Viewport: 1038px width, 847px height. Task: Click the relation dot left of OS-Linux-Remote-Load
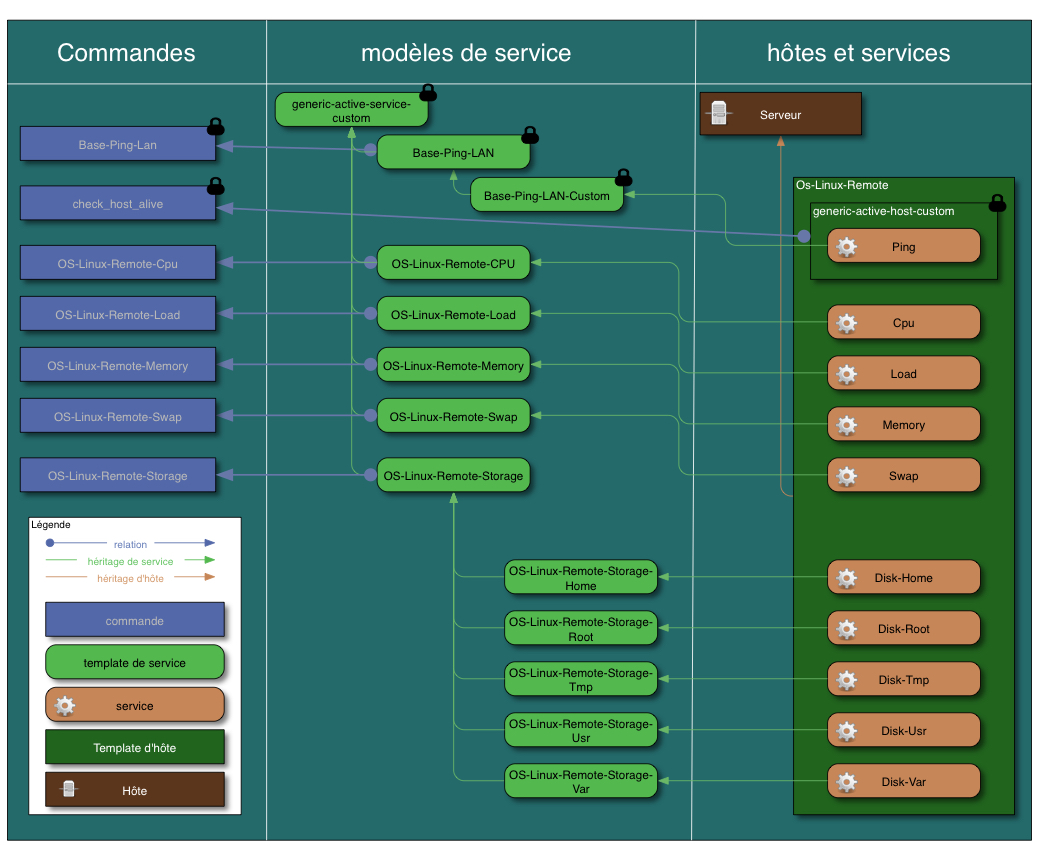pos(370,314)
